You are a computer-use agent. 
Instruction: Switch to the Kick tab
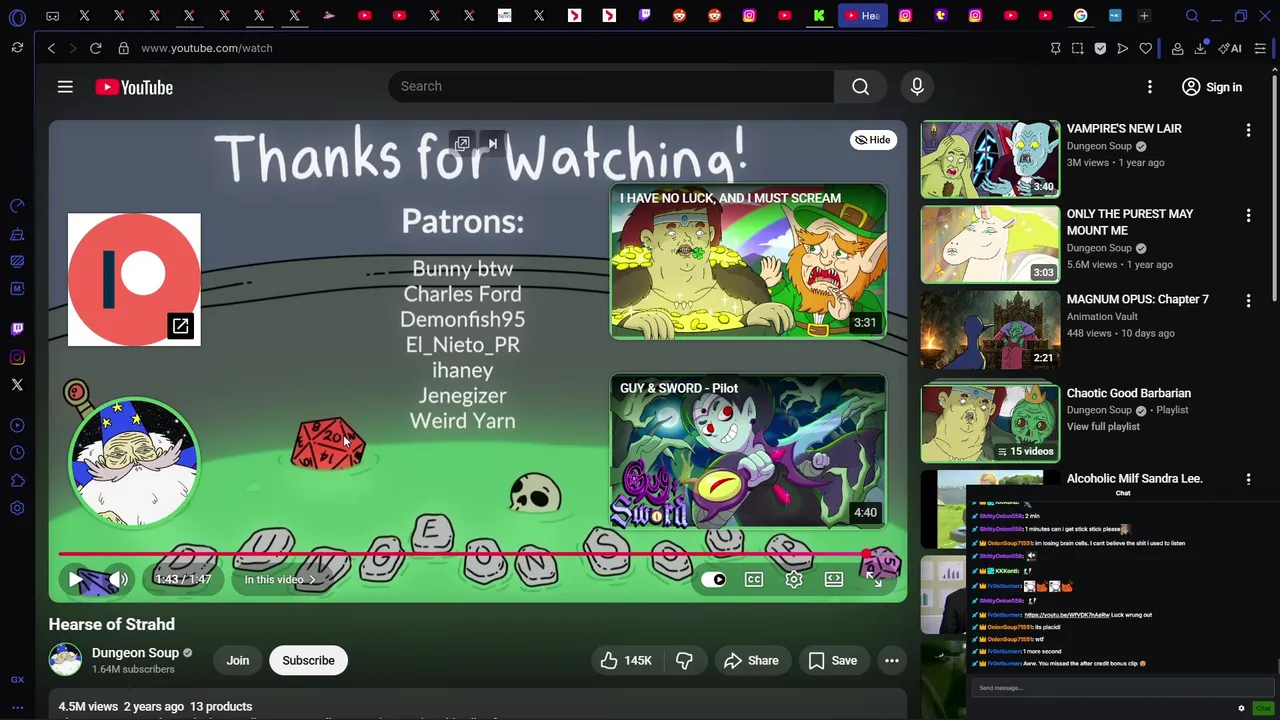pos(819,16)
